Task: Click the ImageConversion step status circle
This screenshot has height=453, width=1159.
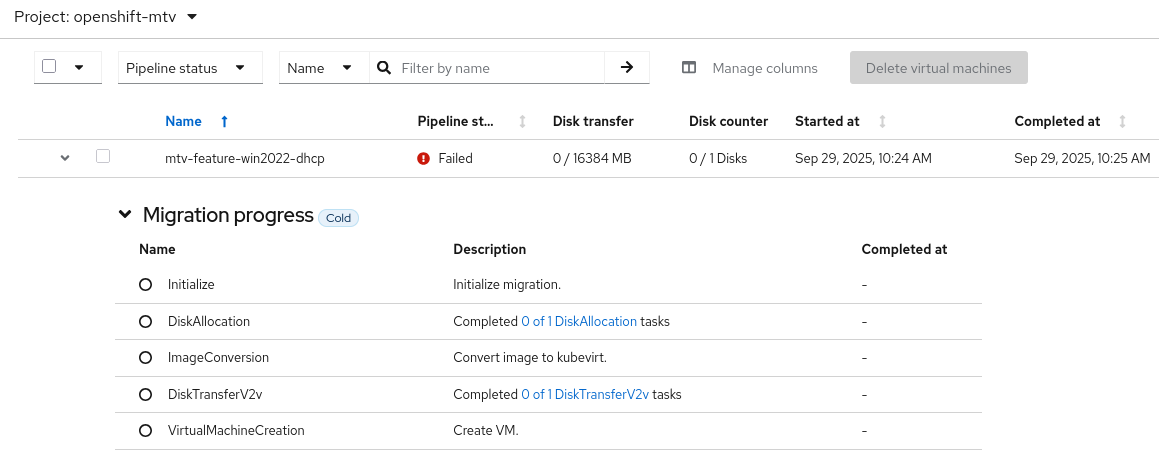Action: (x=146, y=358)
